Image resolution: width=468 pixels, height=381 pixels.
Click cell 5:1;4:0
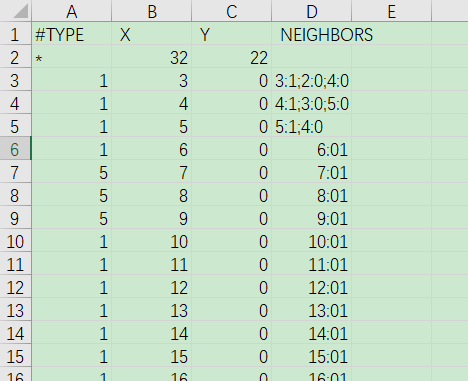coord(311,126)
